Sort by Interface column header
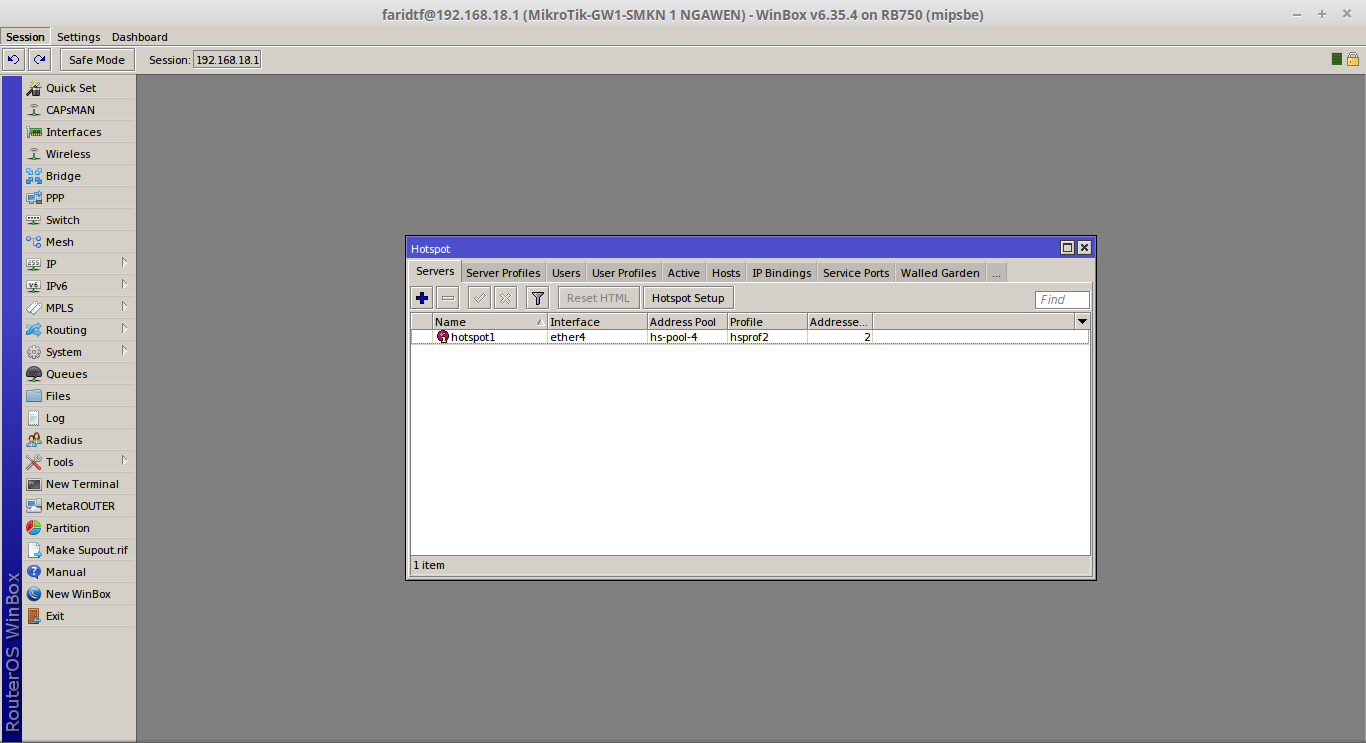Viewport: 1366px width, 743px height. [x=597, y=322]
